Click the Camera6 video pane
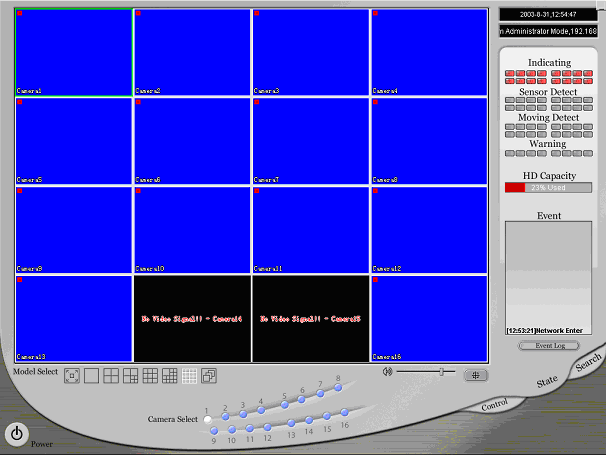This screenshot has width=606, height=455. pos(192,141)
